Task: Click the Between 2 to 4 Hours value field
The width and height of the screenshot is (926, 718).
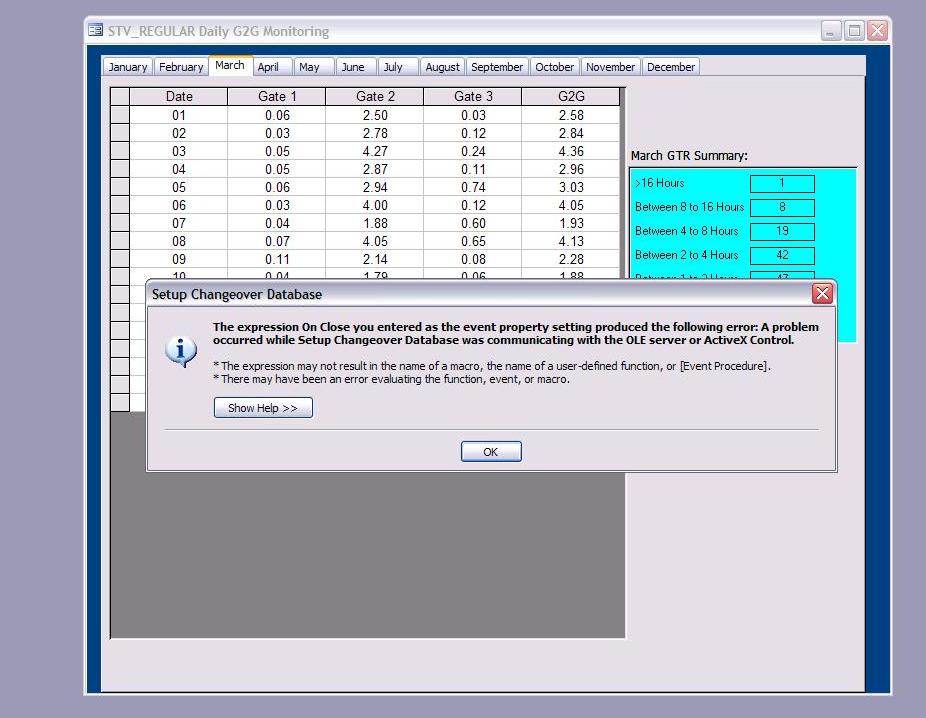Action: (782, 255)
